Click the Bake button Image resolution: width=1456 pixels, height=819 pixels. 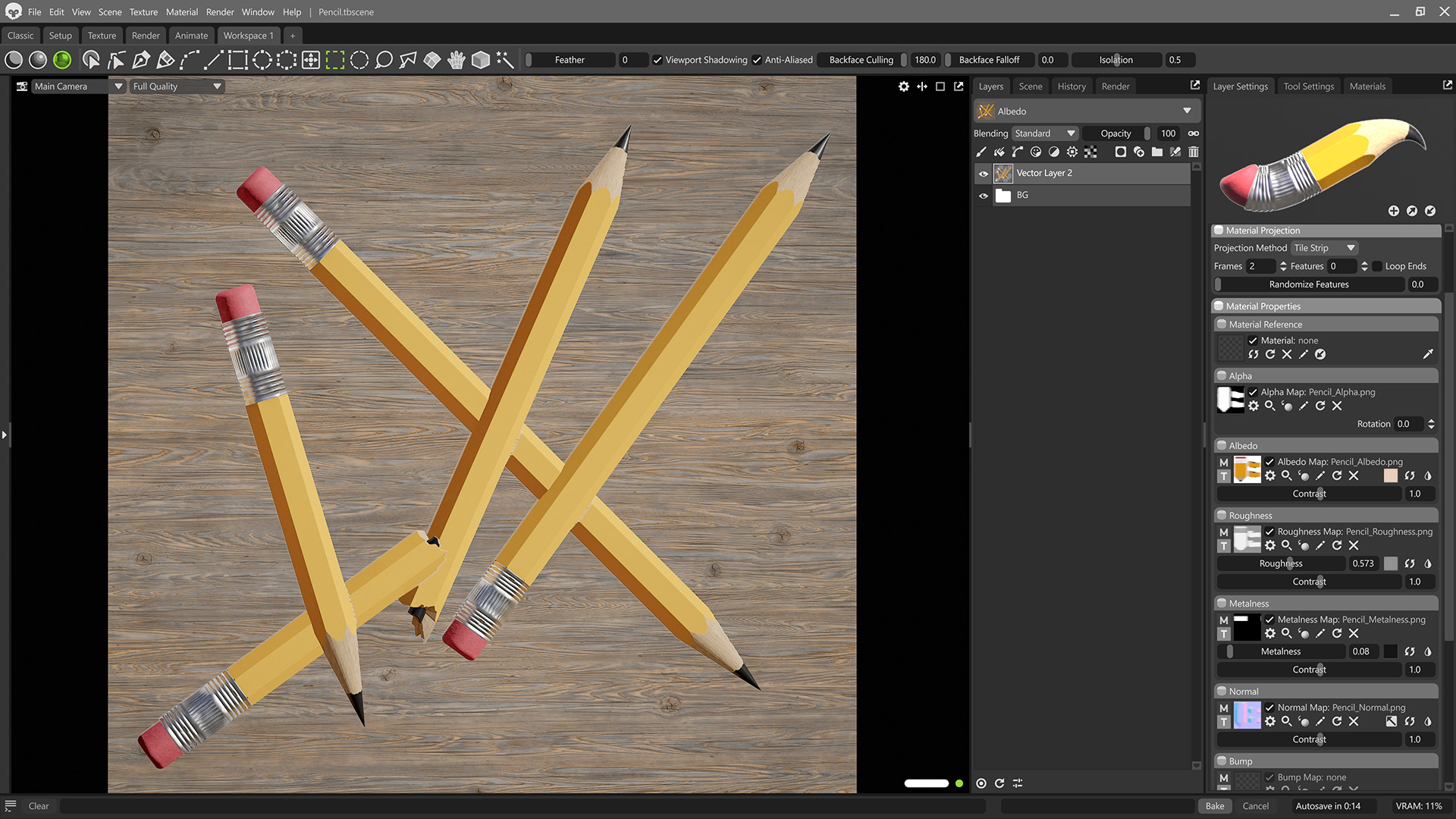(1215, 806)
